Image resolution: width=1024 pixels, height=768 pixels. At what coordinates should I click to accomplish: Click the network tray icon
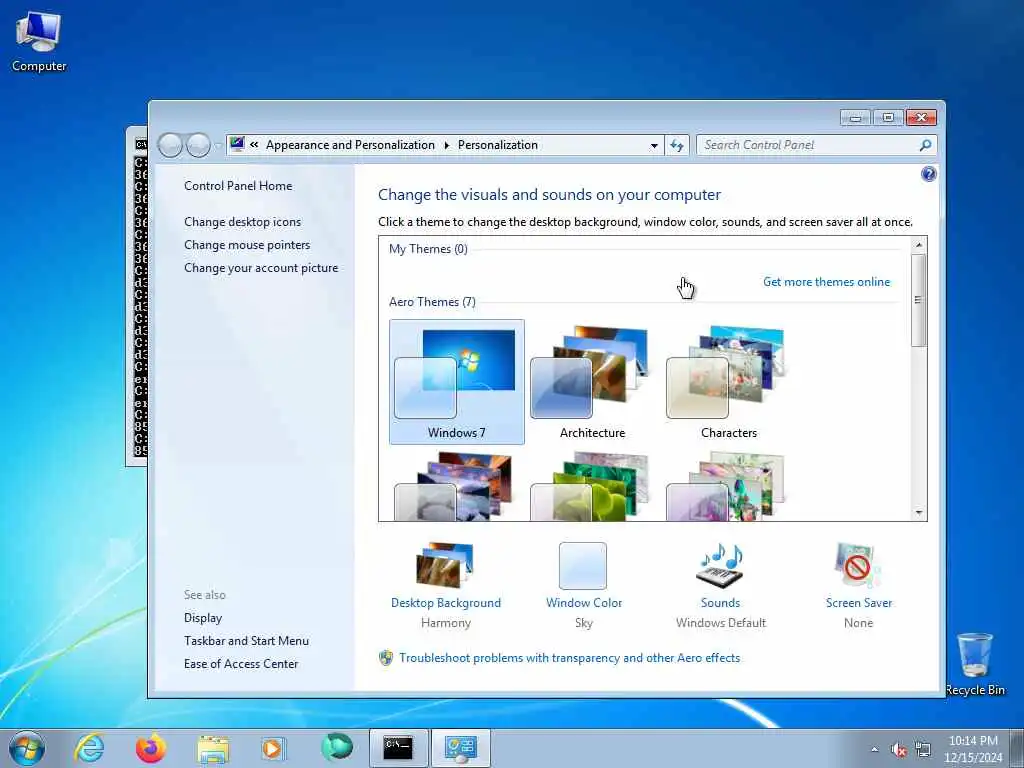pyautogui.click(x=923, y=750)
